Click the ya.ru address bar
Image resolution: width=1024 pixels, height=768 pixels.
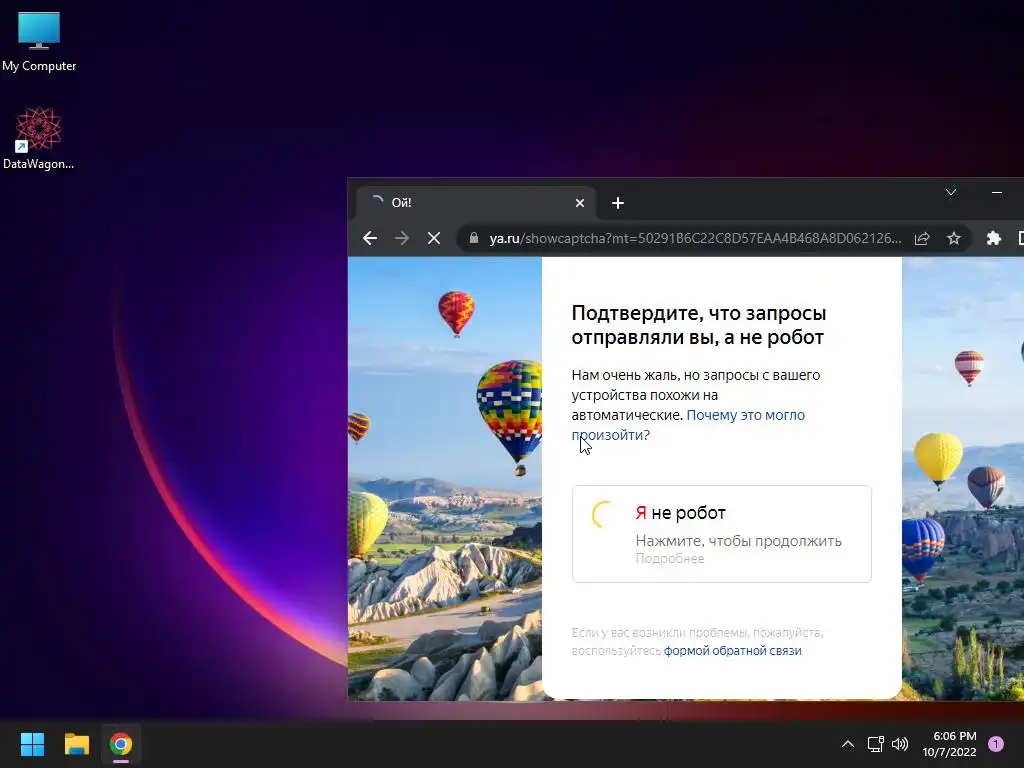695,238
